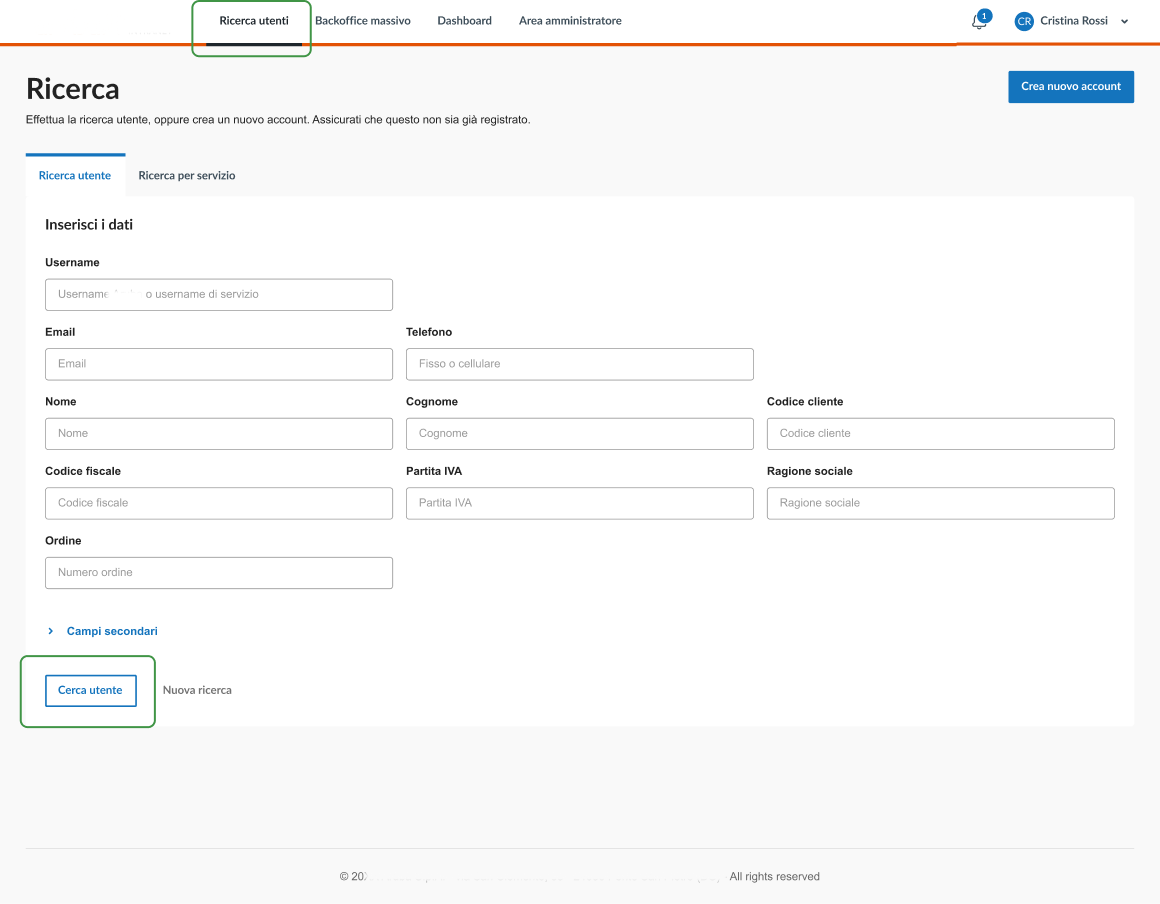
Task: Click the Ragione sociale input
Action: (x=940, y=503)
